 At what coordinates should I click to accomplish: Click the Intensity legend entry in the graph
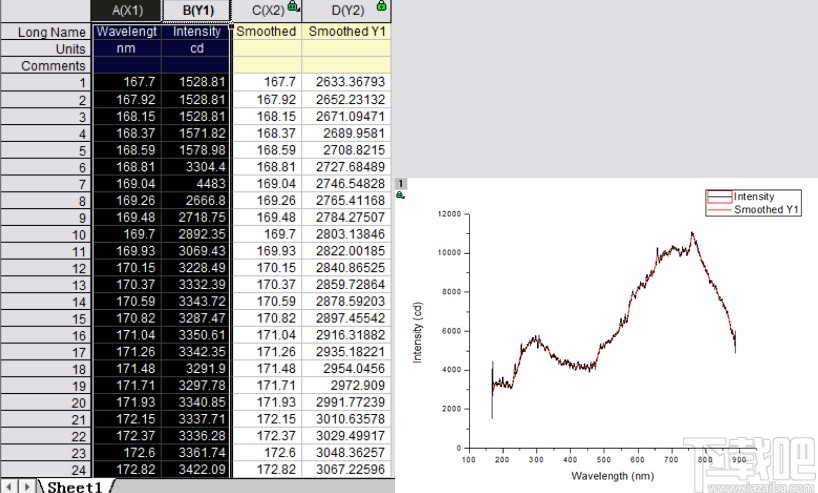click(754, 196)
